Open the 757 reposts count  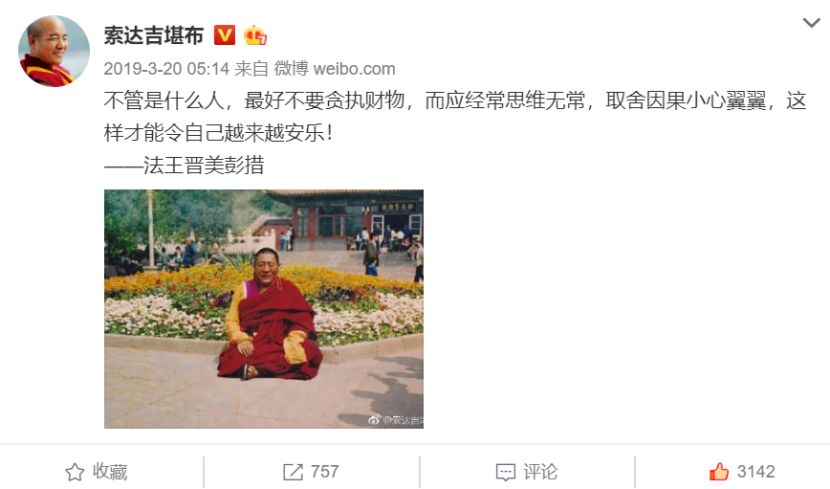tap(324, 472)
